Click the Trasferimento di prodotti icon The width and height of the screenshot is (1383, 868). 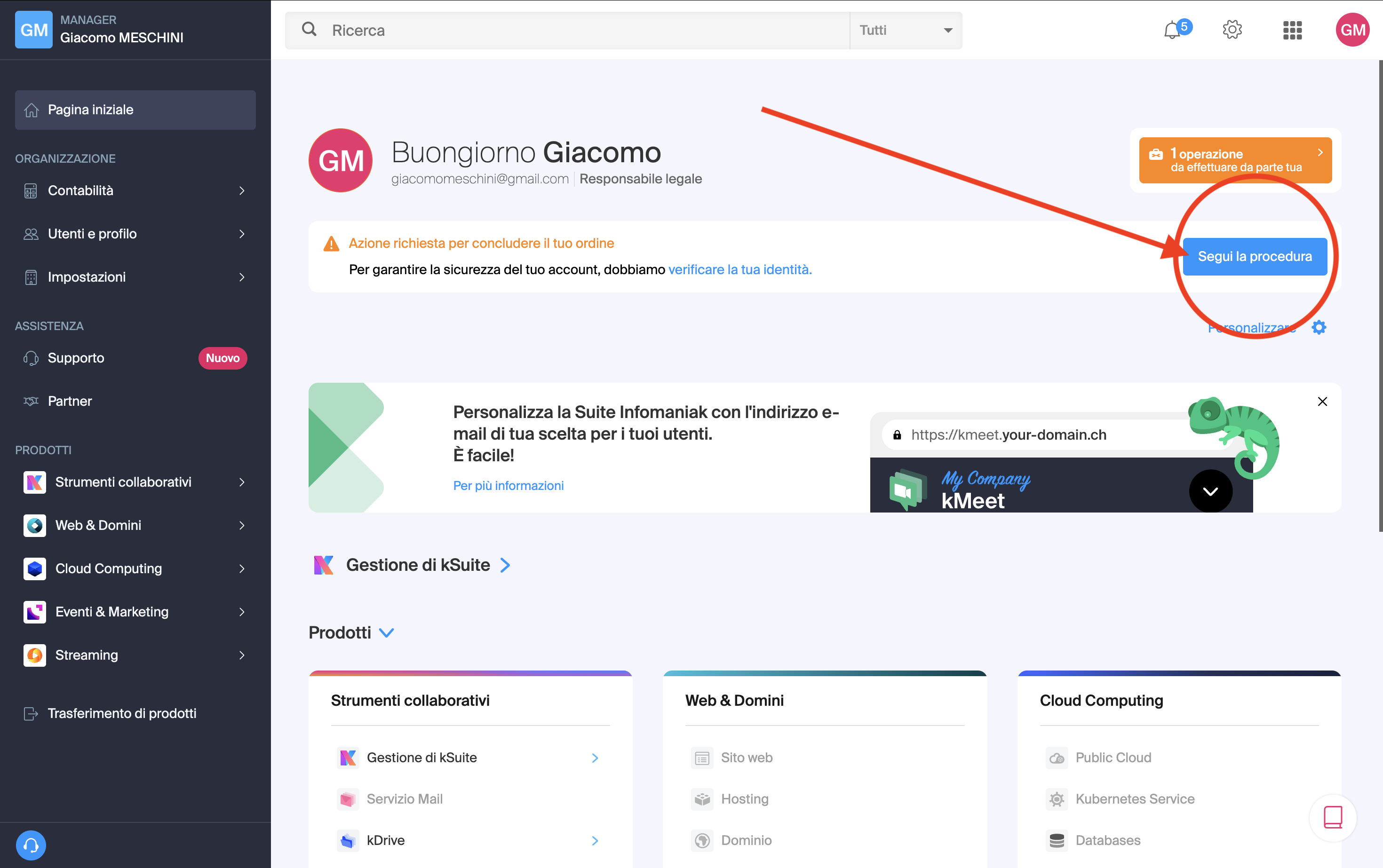(x=31, y=714)
